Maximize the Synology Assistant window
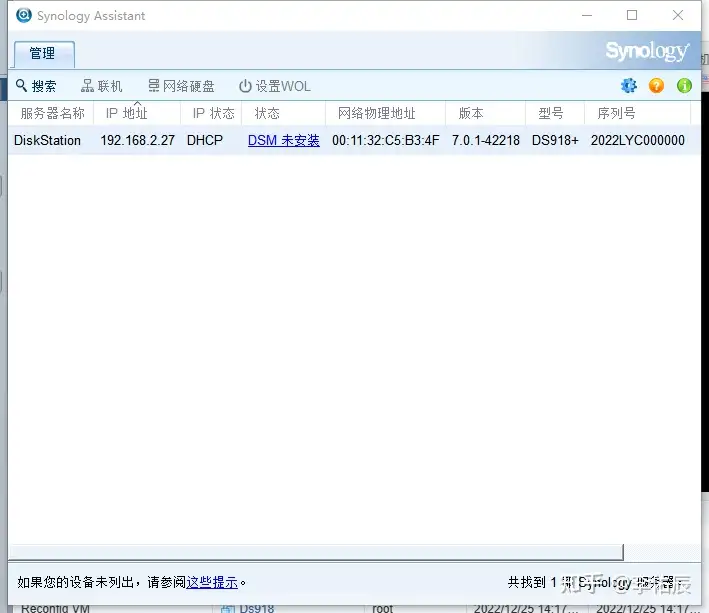Image resolution: width=709 pixels, height=613 pixels. tap(632, 15)
